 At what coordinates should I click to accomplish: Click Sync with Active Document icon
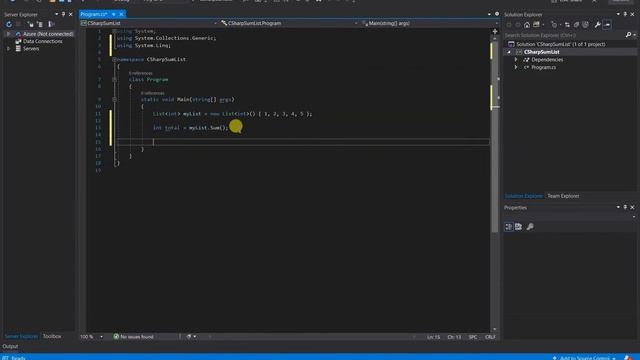click(567, 25)
